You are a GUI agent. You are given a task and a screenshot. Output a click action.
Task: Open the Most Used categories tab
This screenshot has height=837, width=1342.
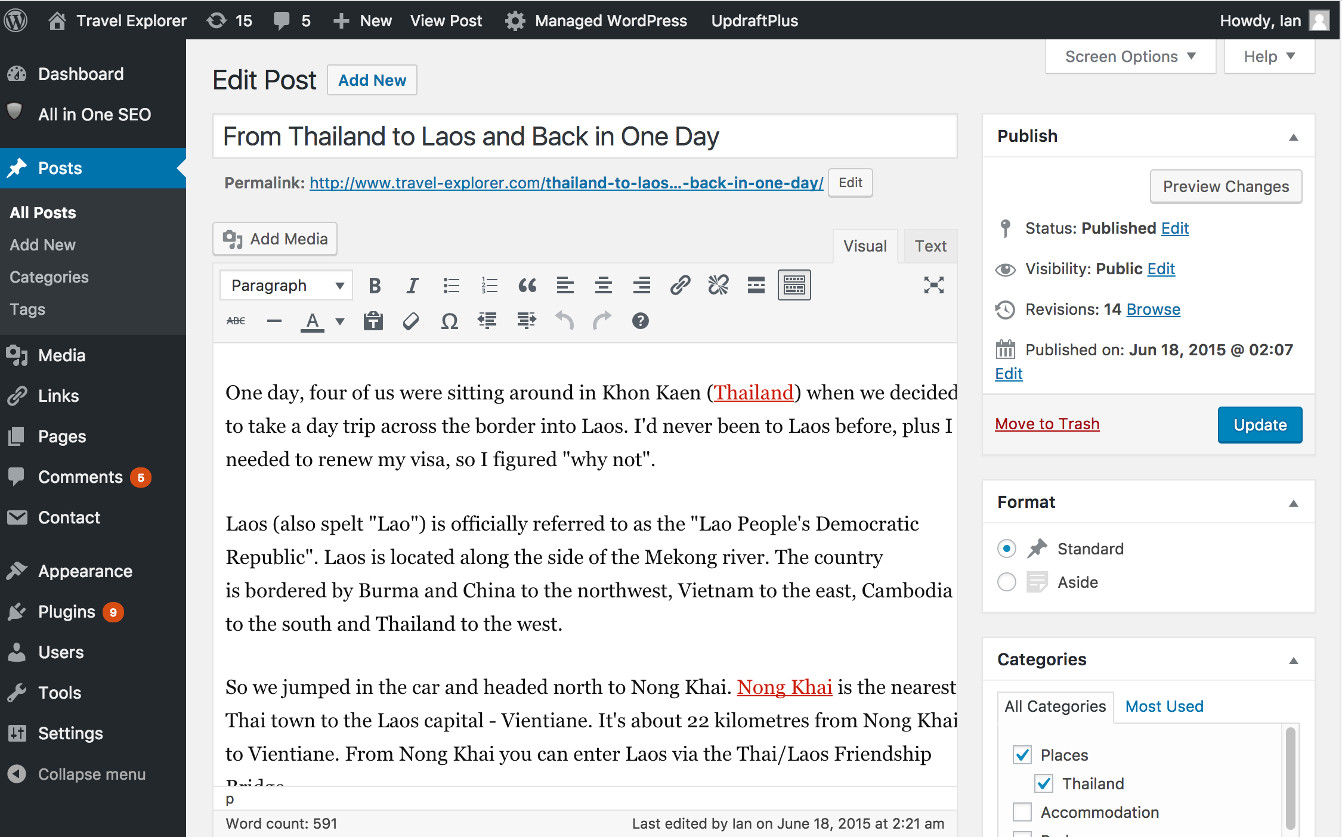(x=1164, y=706)
